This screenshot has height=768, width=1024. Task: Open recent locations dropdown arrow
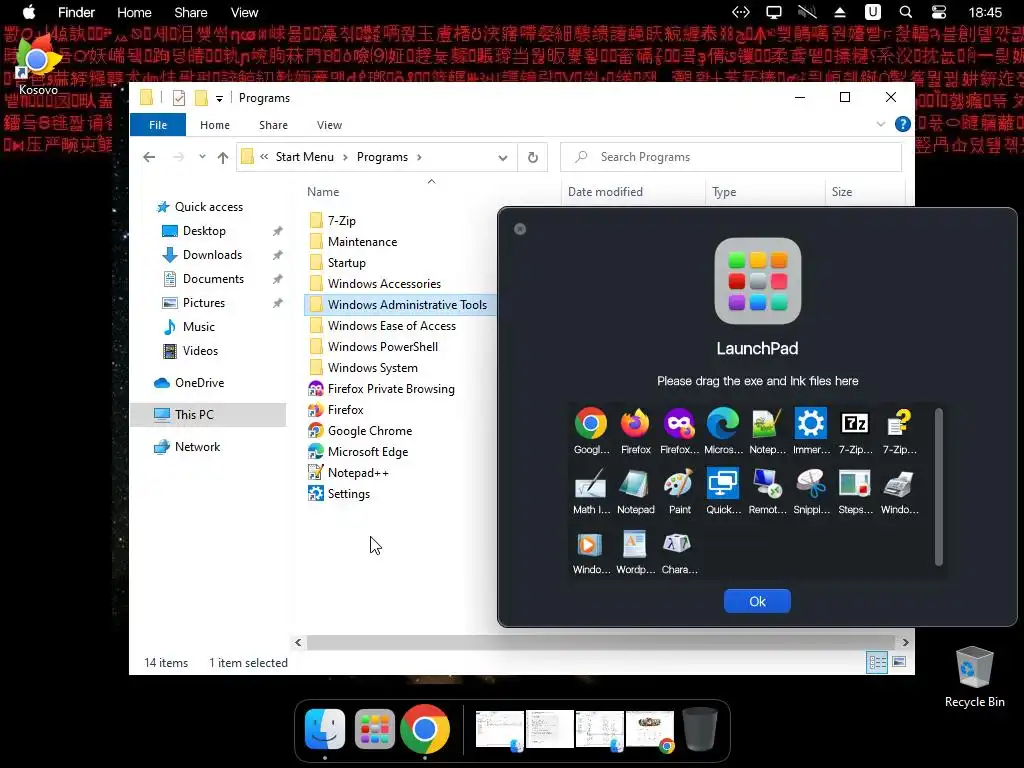pyautogui.click(x=202, y=157)
